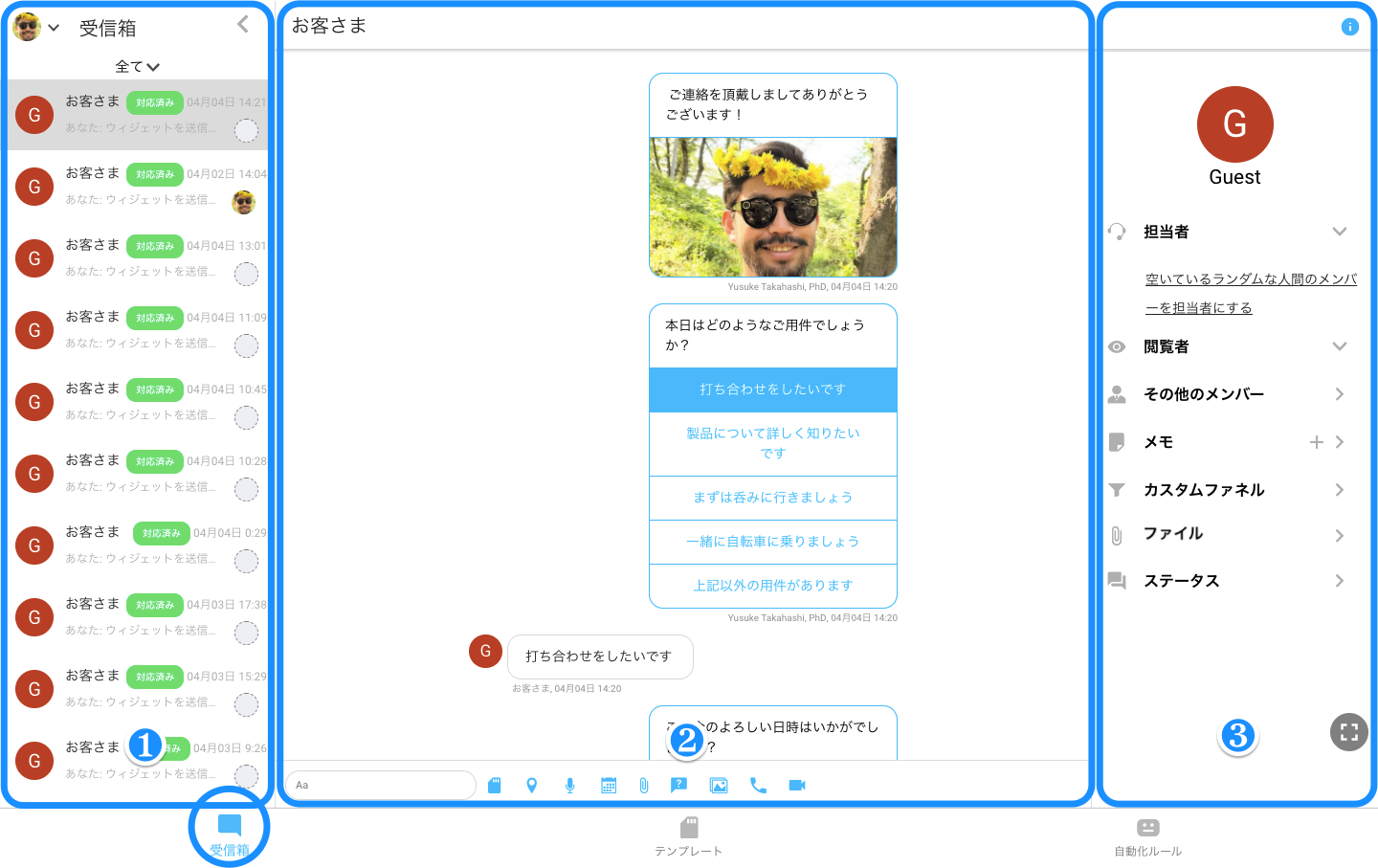Image resolution: width=1378 pixels, height=868 pixels.
Task: Click the location pin icon
Action: coord(532,786)
